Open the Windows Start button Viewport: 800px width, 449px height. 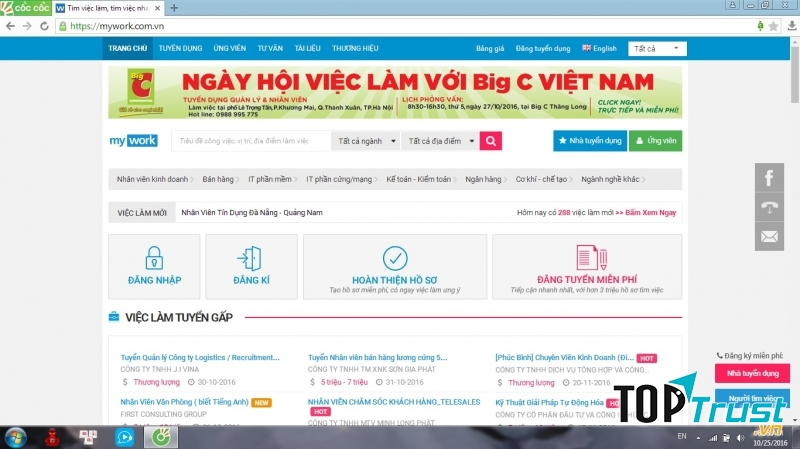coord(15,438)
